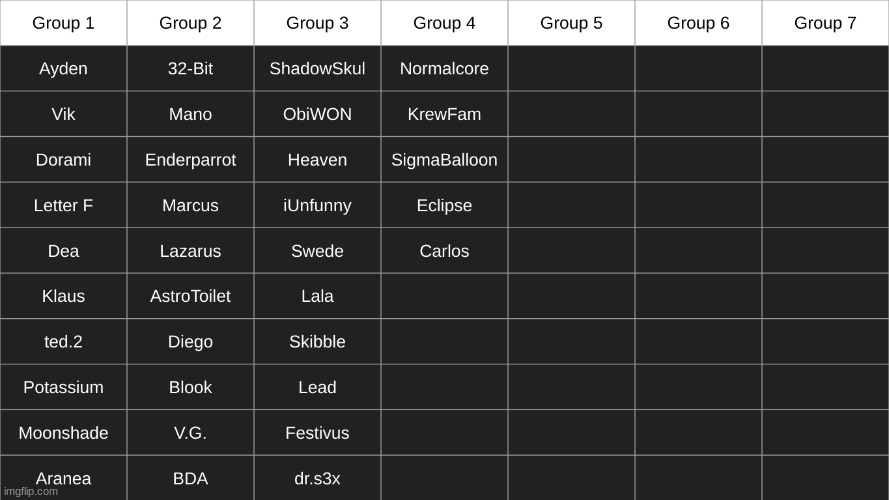This screenshot has height=500, width=889.
Task: Select the SigmaBalloon cell
Action: point(444,160)
